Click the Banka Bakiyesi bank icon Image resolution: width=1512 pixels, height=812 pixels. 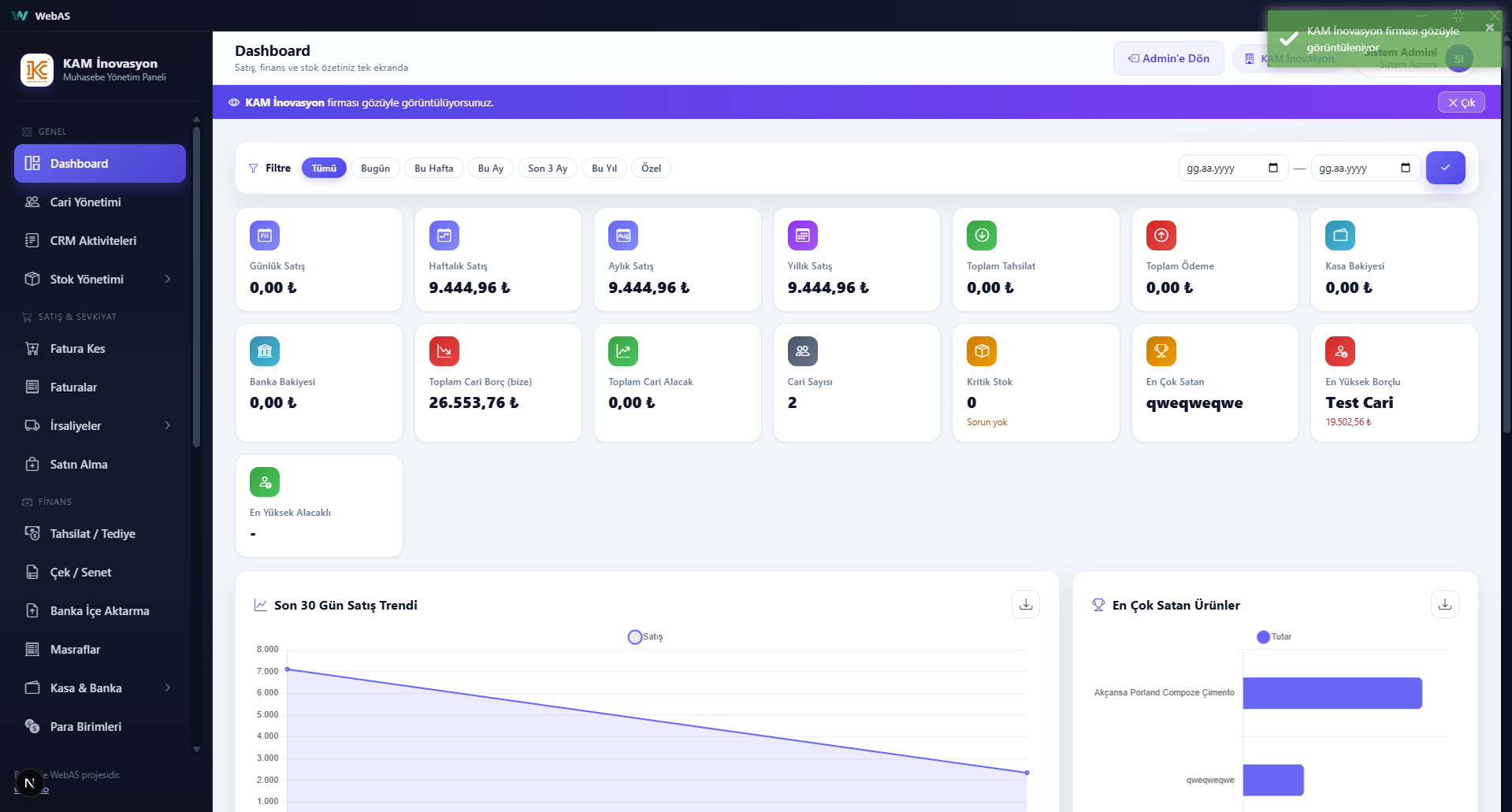tap(265, 351)
